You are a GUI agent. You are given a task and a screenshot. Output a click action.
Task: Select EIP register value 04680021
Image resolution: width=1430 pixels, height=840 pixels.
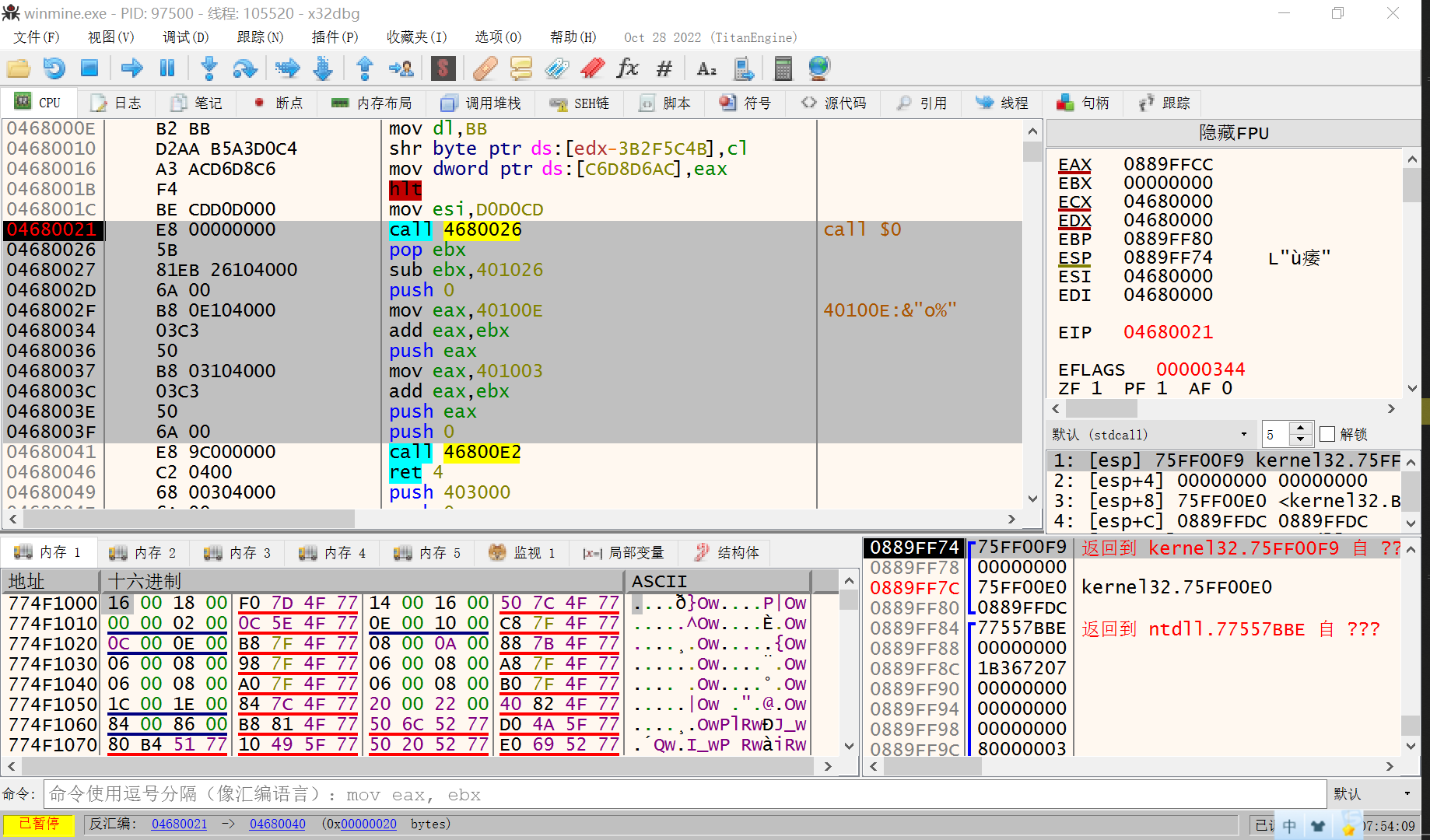tap(1168, 332)
